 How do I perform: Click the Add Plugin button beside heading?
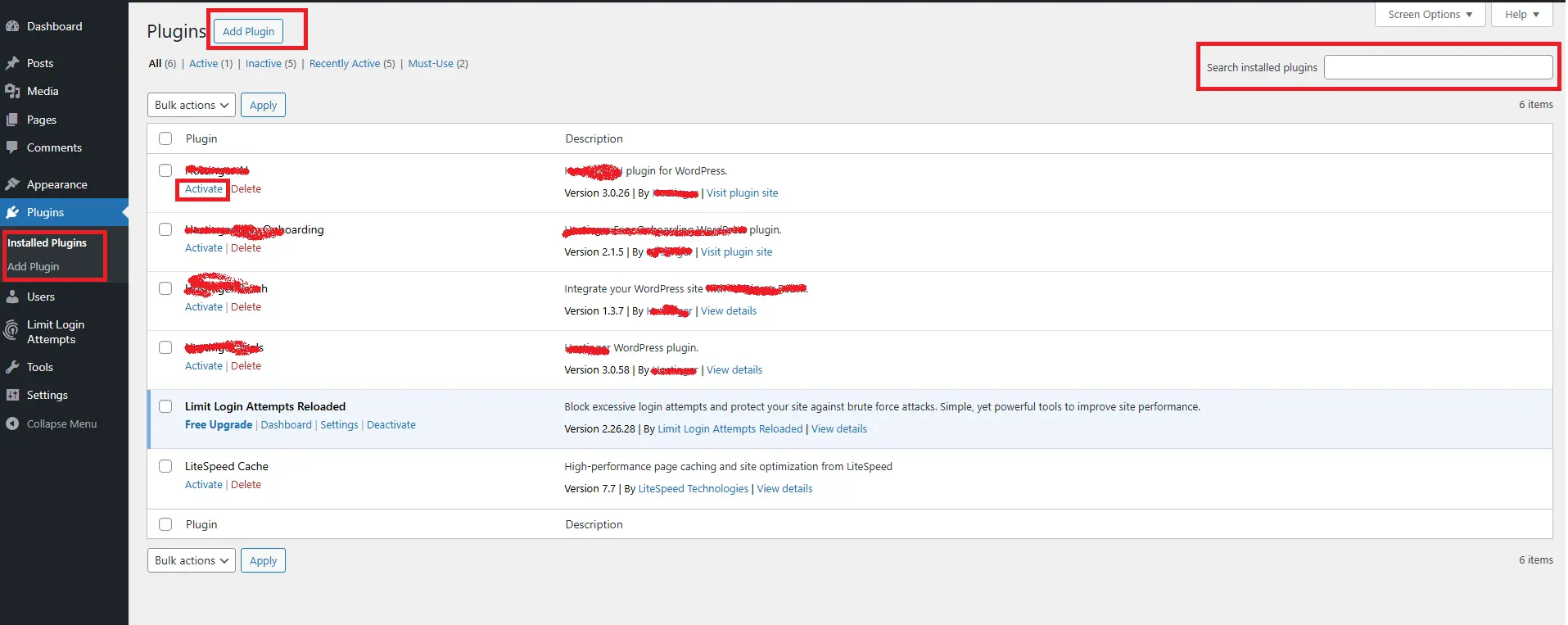249,31
